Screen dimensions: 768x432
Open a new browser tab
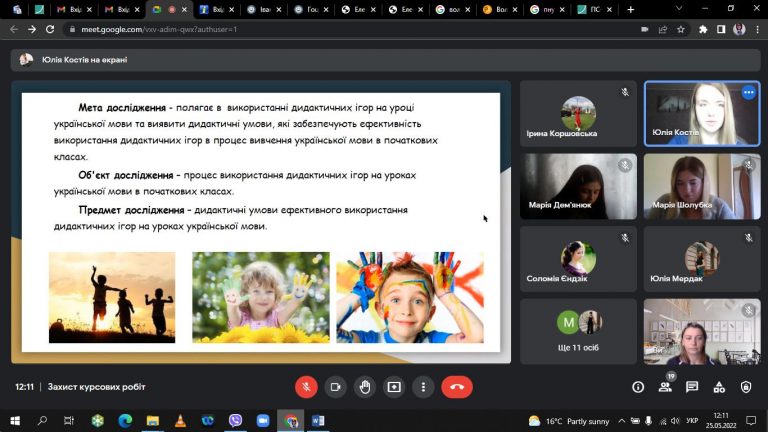[x=631, y=9]
